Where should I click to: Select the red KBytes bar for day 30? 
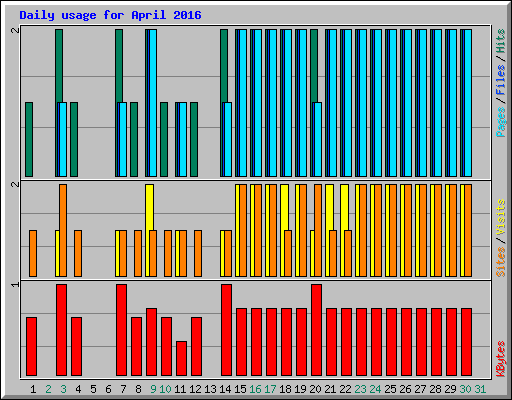466,342
